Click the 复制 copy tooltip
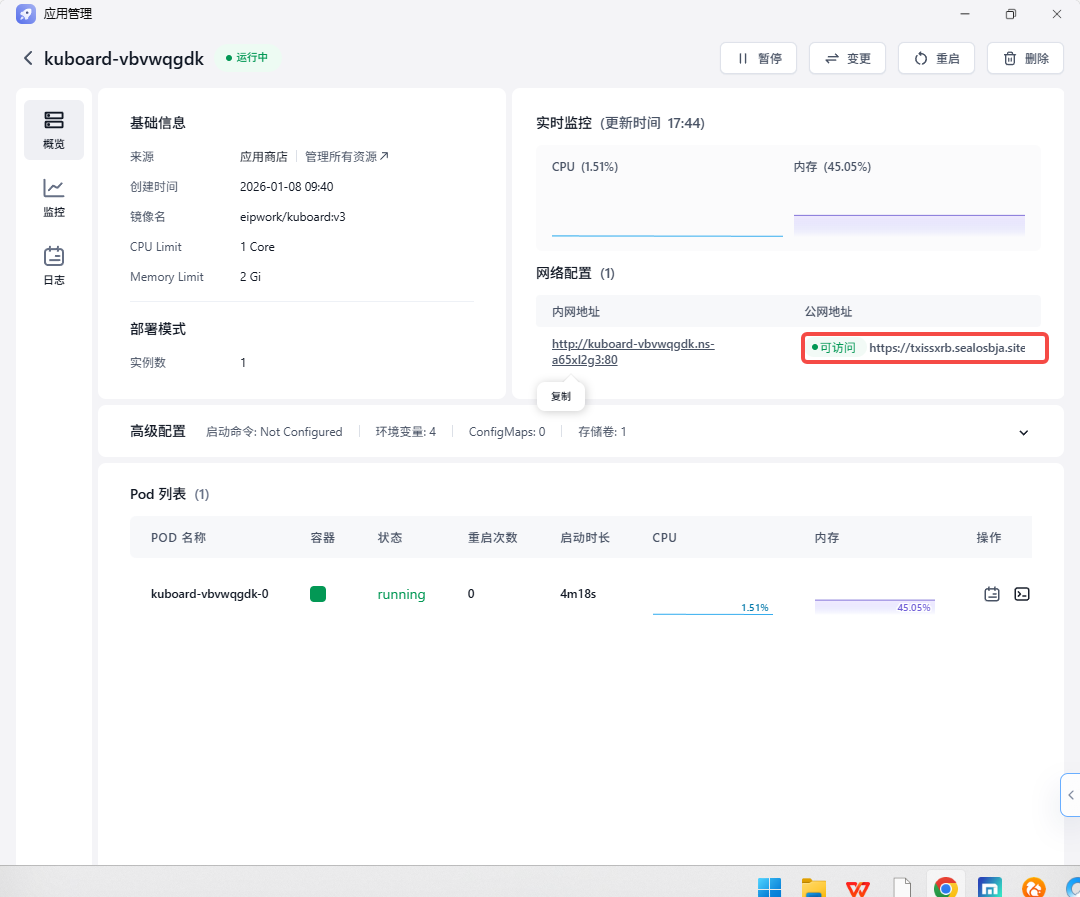 click(561, 397)
